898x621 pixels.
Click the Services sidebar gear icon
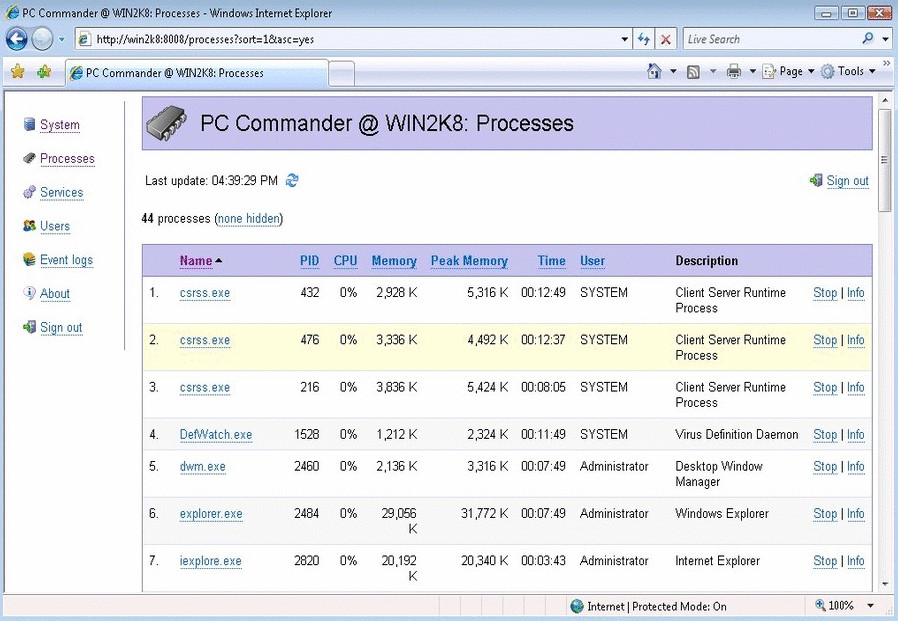point(29,192)
